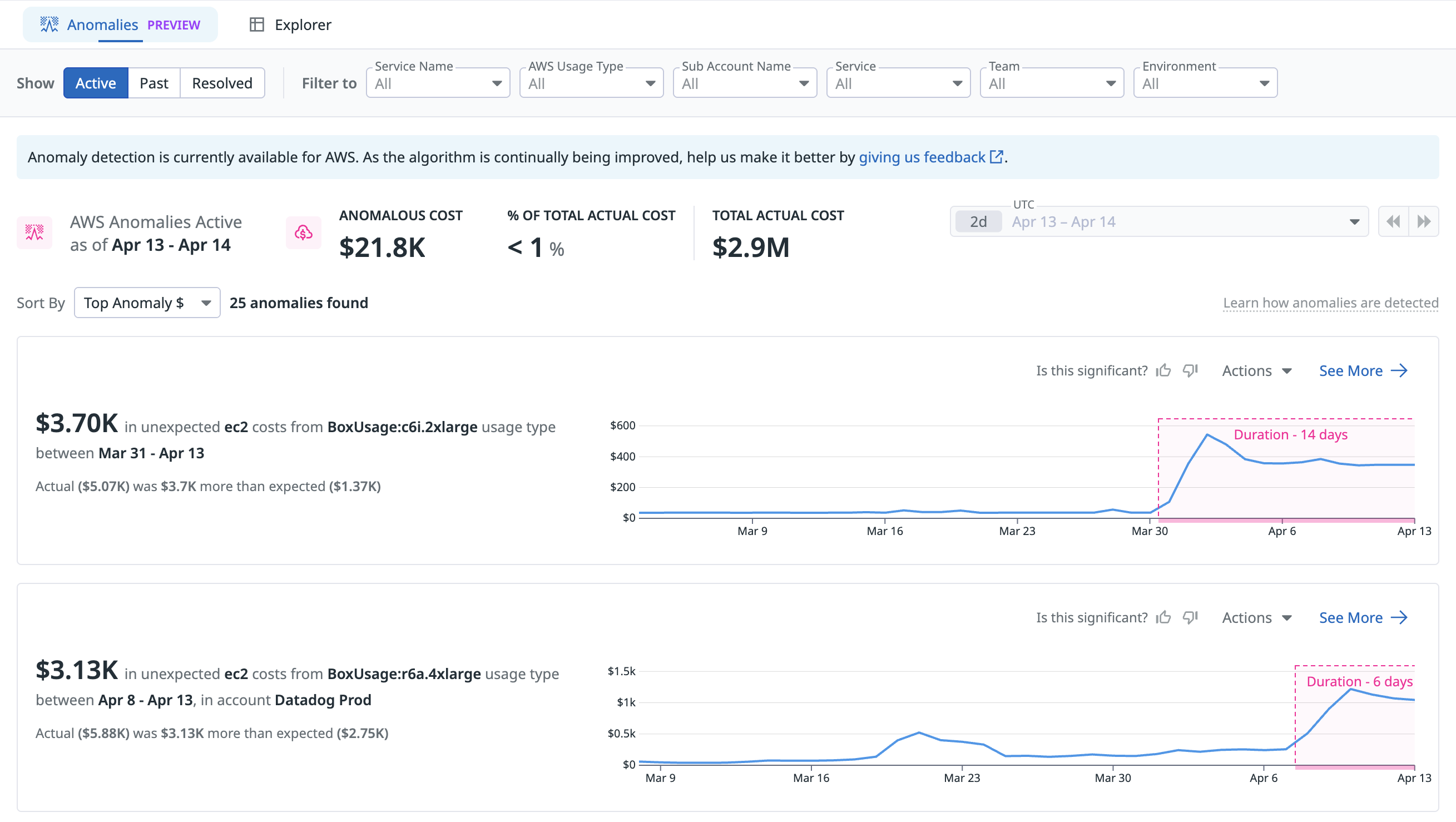Click See More on the r6a.4xlarge anomaly

coord(1363,617)
